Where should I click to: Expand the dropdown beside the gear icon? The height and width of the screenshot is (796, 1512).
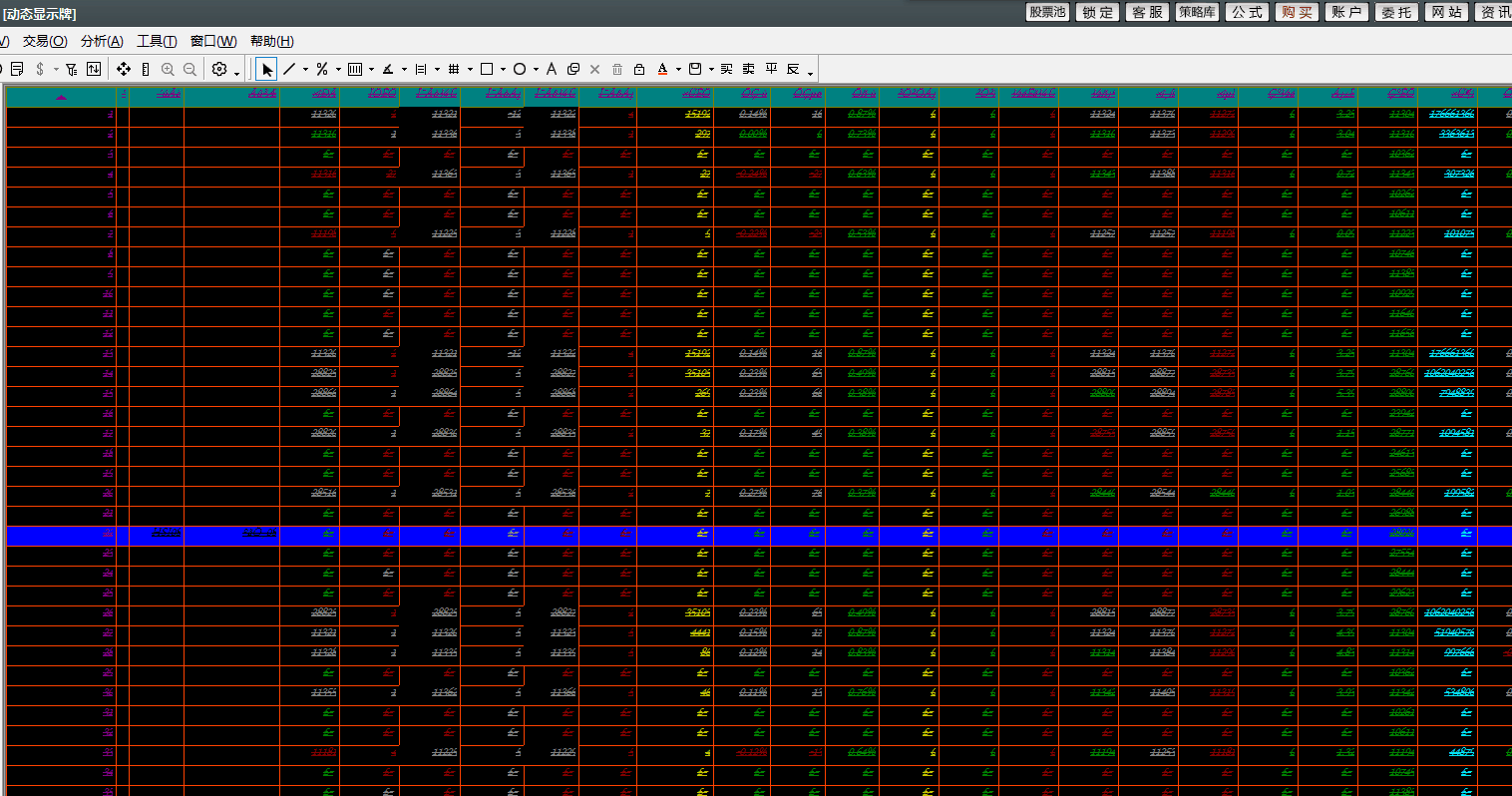tap(236, 72)
